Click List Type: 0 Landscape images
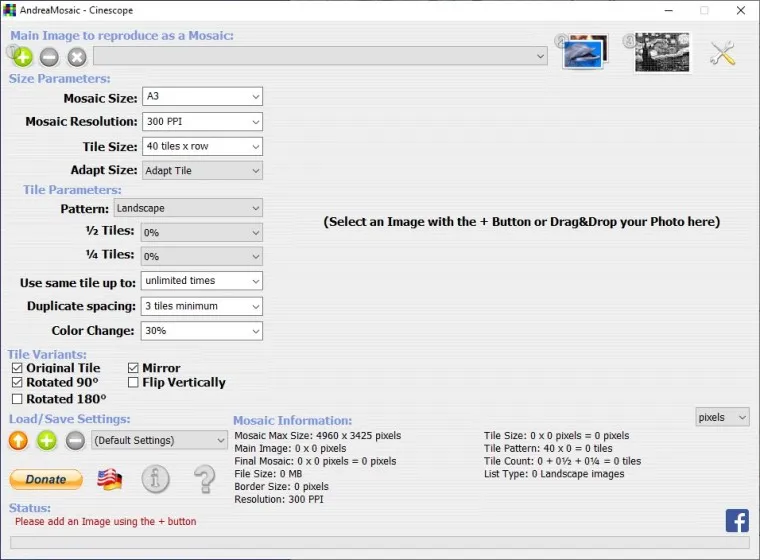The height and width of the screenshot is (560, 760). 554,474
